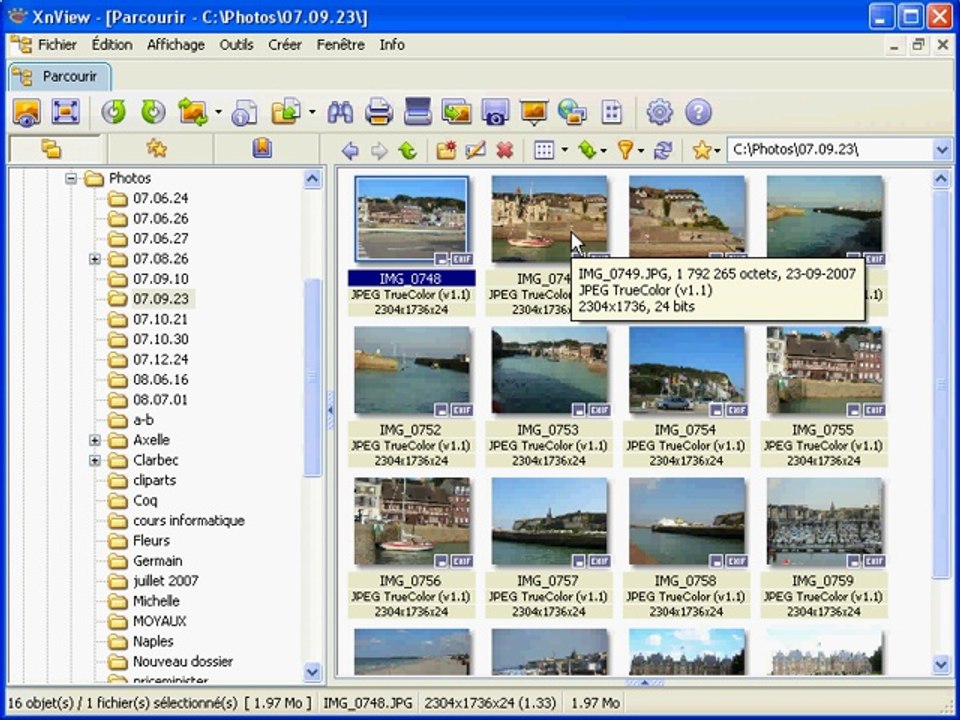Screen dimensions: 960x720
Task: Start the slideshow icon
Action: 534,113
